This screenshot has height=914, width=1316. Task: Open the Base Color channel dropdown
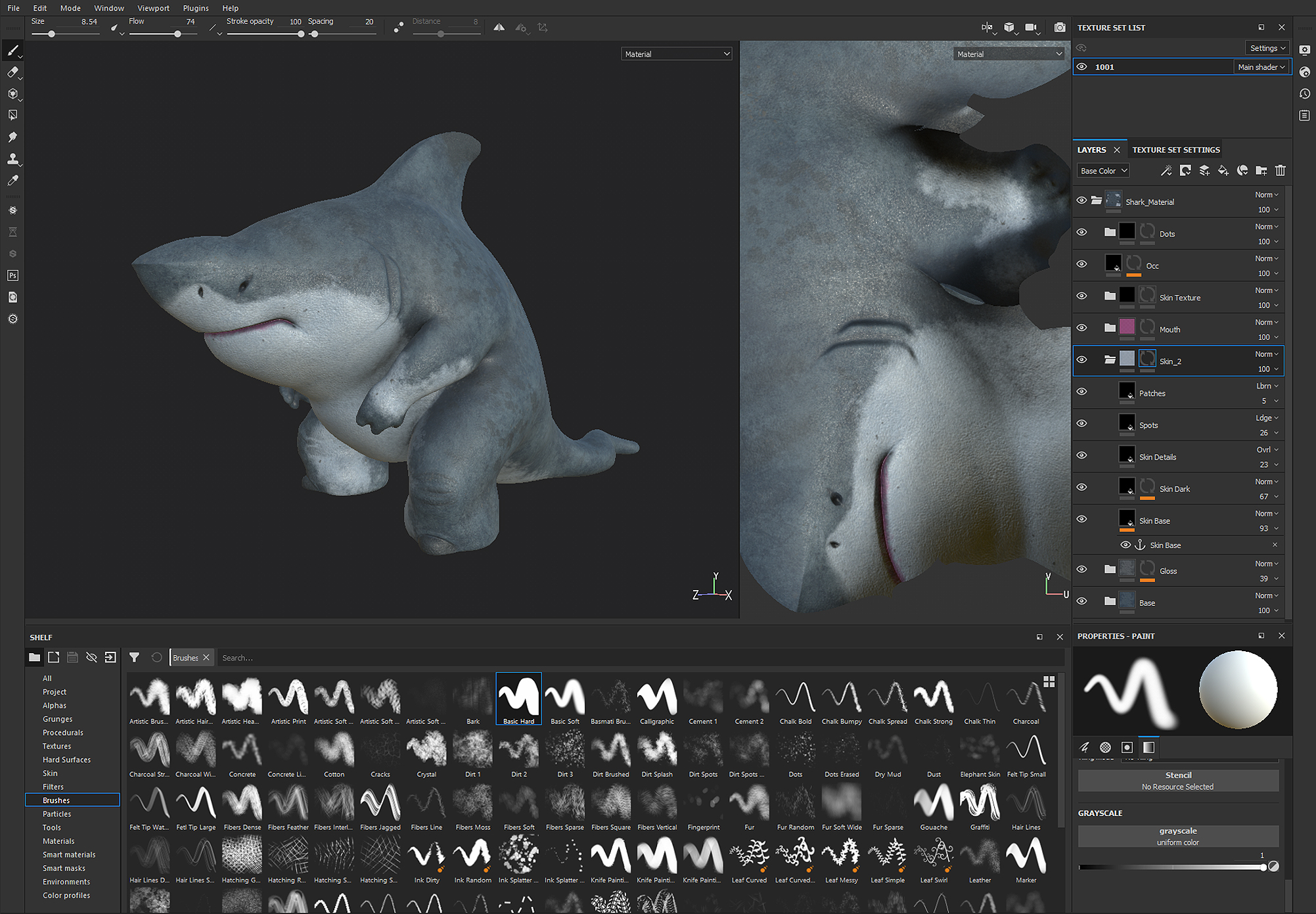1102,170
